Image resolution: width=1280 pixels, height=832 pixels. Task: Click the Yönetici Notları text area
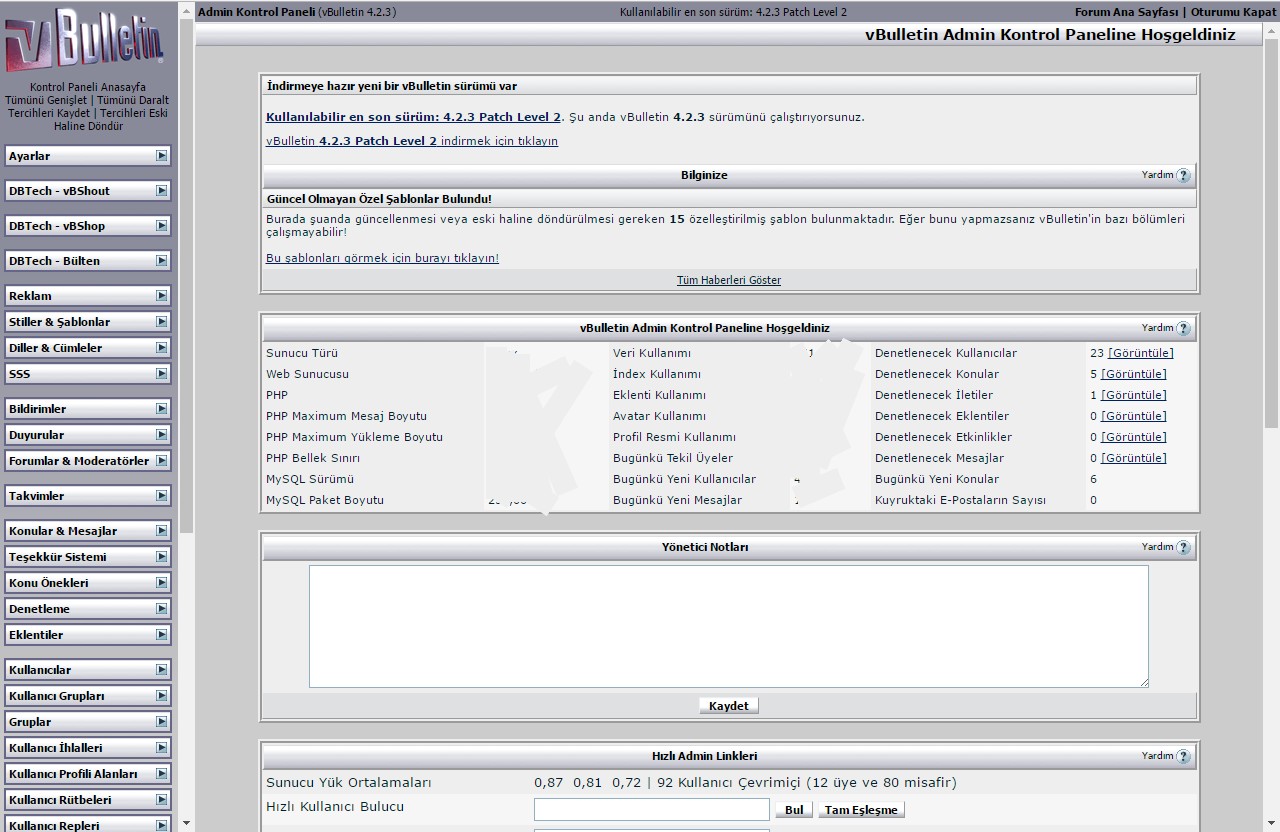click(x=729, y=627)
